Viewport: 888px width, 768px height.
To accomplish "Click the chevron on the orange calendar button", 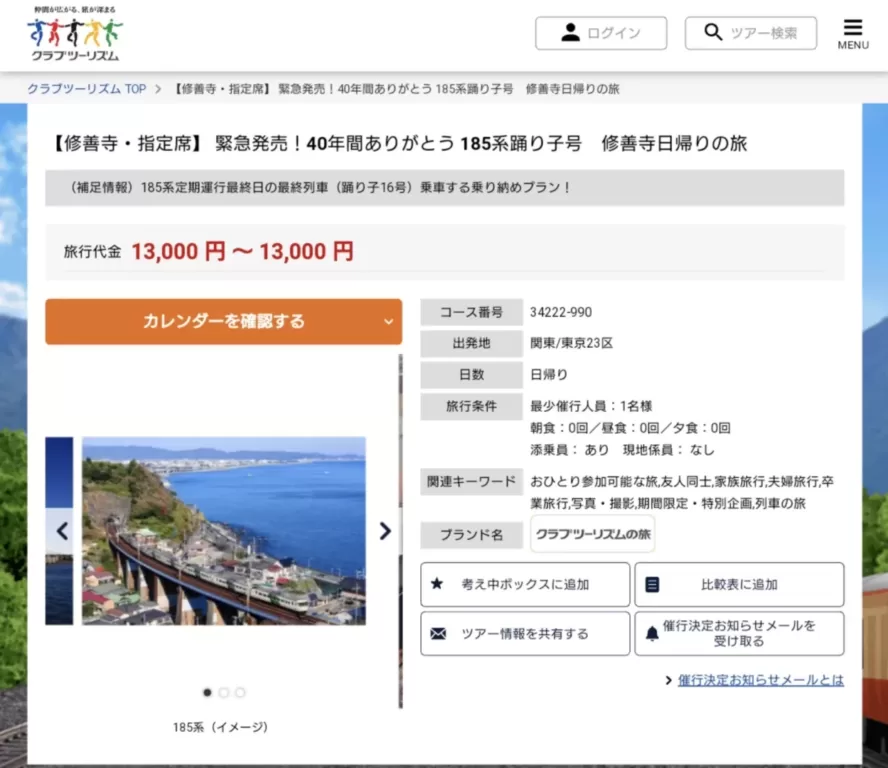I will tap(388, 322).
